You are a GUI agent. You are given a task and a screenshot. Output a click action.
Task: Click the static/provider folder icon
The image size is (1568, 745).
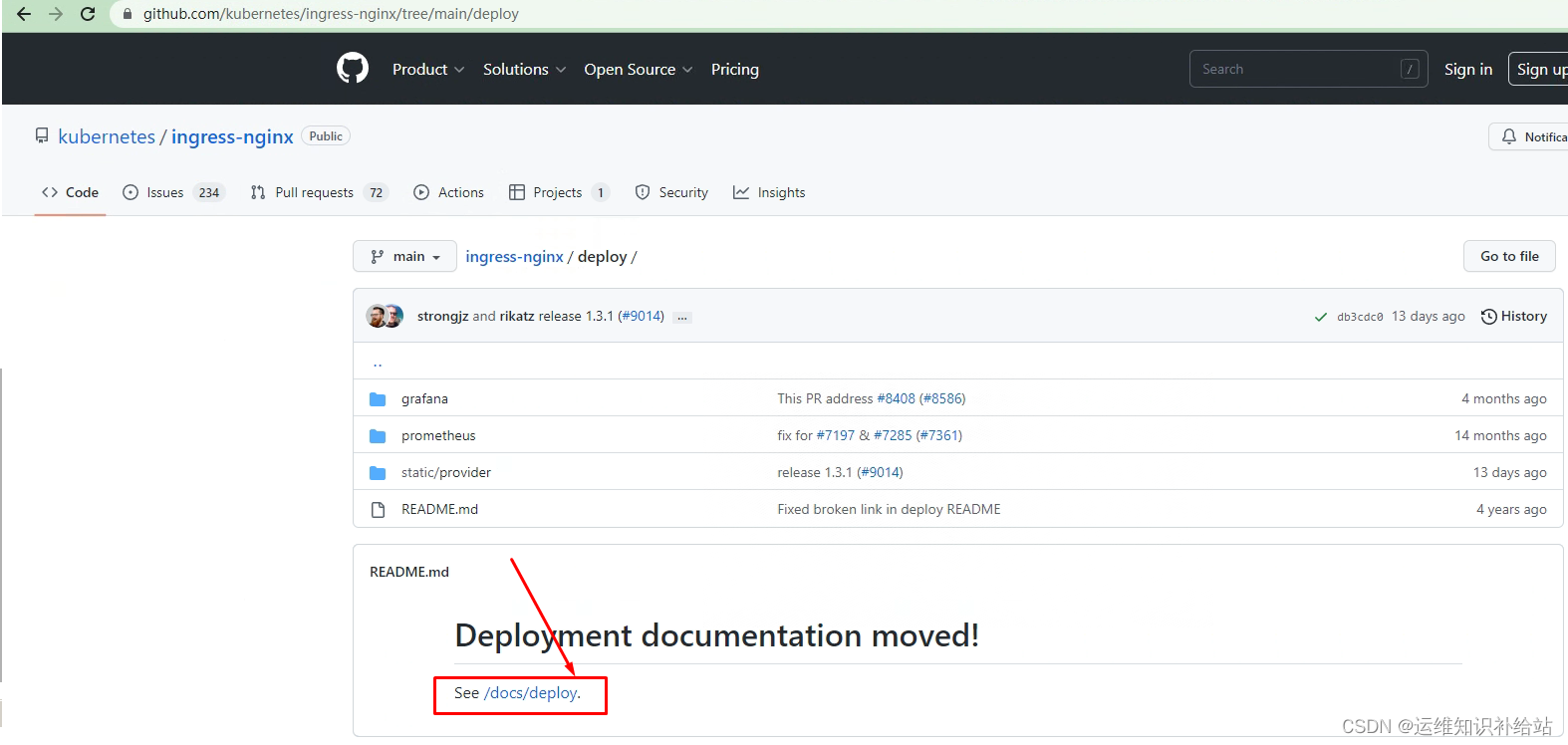(378, 472)
